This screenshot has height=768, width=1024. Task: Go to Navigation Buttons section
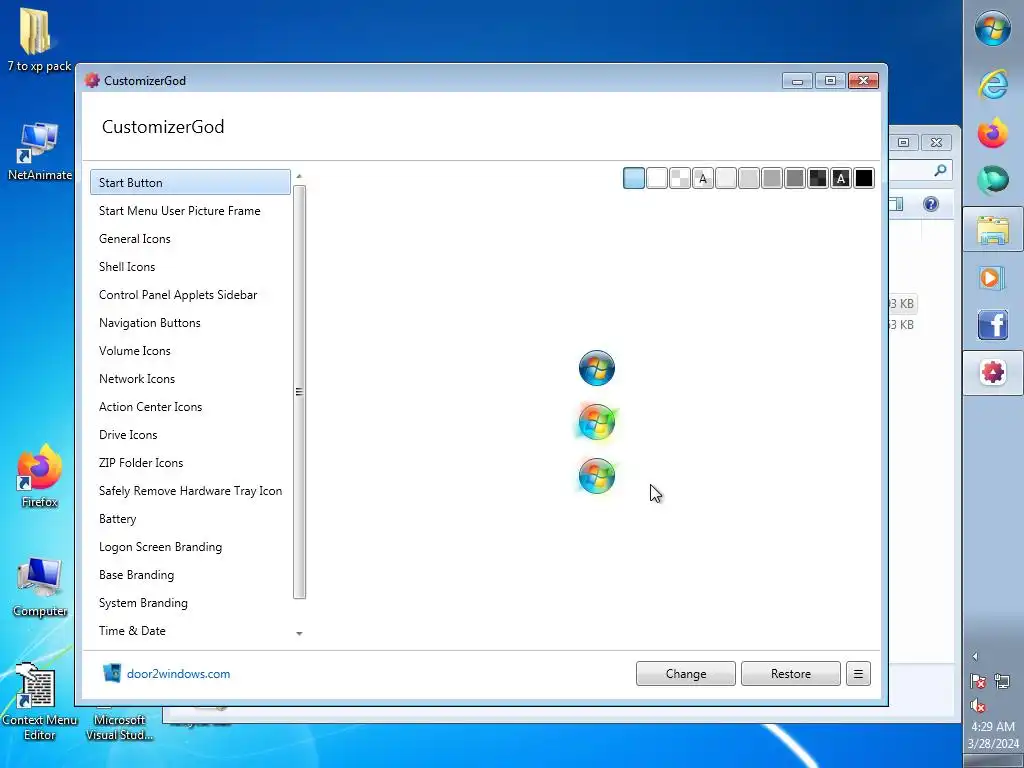pos(150,323)
